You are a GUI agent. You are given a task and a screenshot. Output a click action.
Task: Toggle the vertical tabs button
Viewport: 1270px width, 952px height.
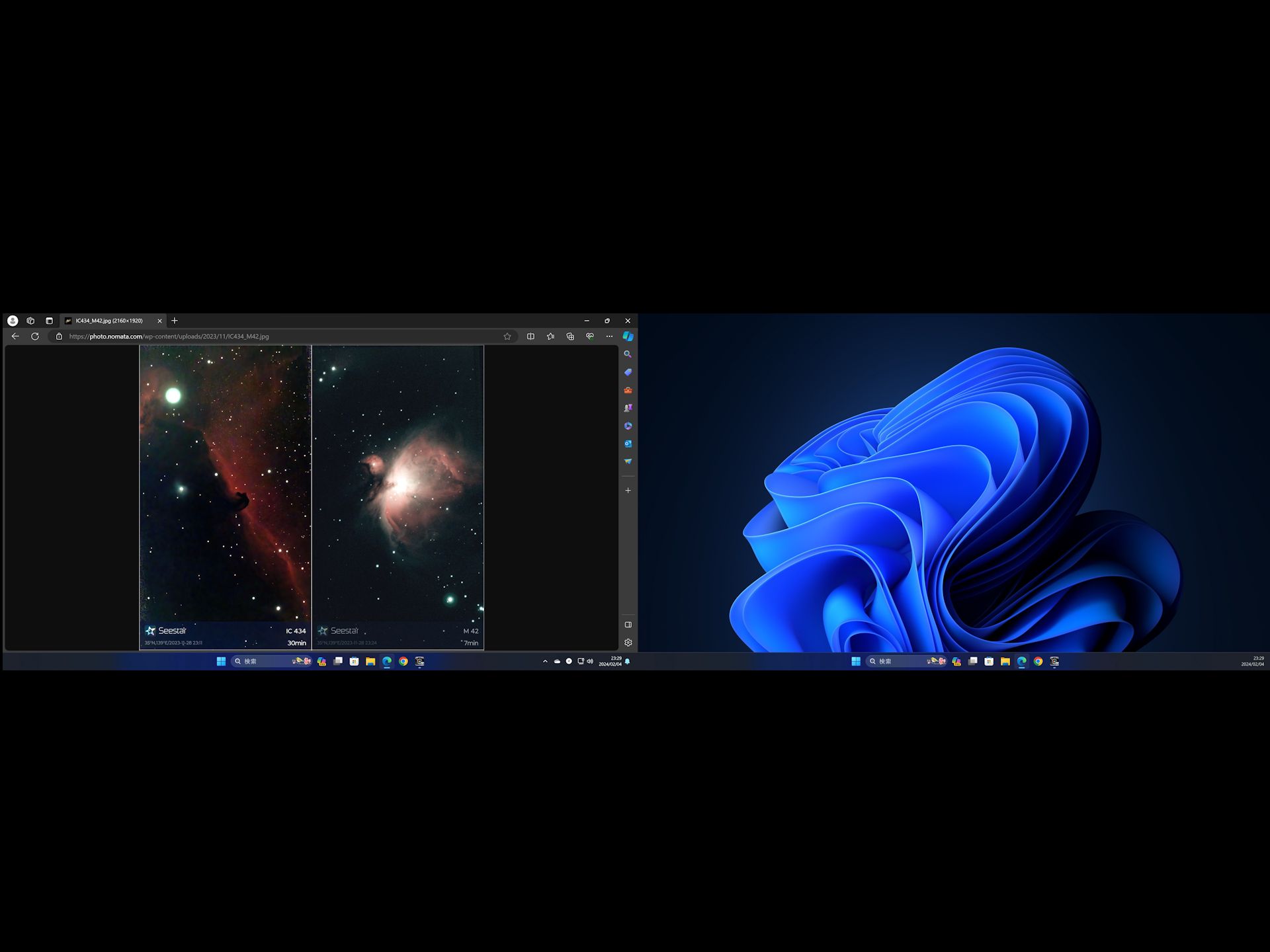coord(49,321)
